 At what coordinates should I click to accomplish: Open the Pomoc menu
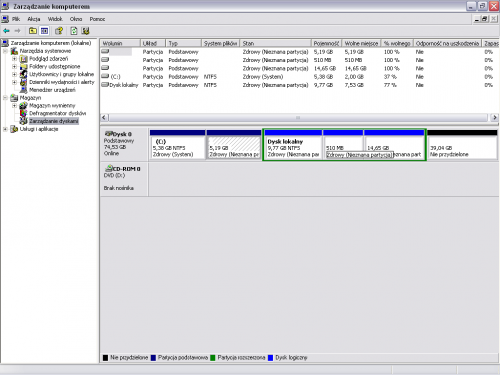pos(97,19)
